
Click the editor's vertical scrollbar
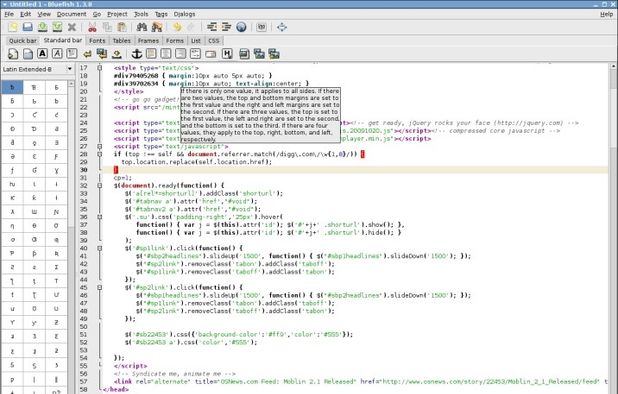click(x=613, y=229)
